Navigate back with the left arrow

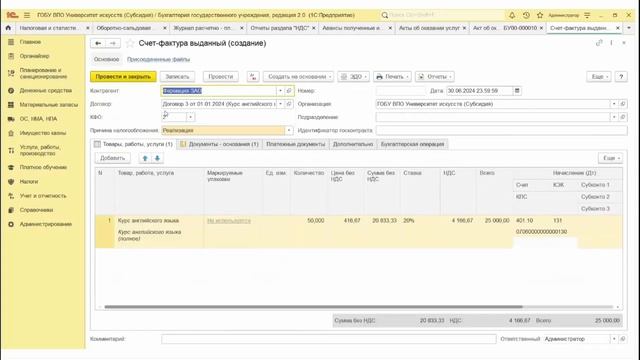coord(98,43)
